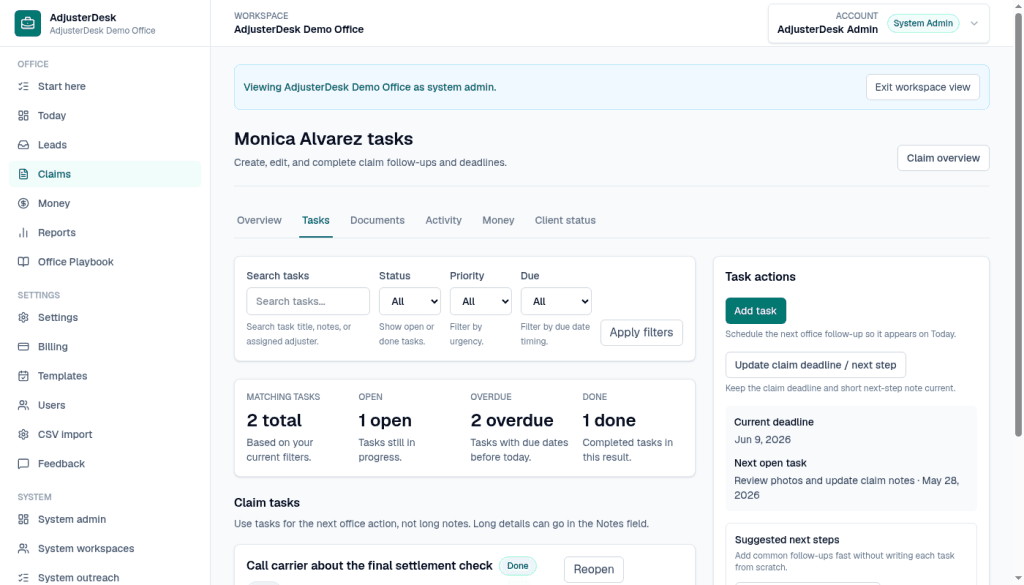1024x585 pixels.
Task: Click the Suggested next steps heading
Action: coord(787,540)
